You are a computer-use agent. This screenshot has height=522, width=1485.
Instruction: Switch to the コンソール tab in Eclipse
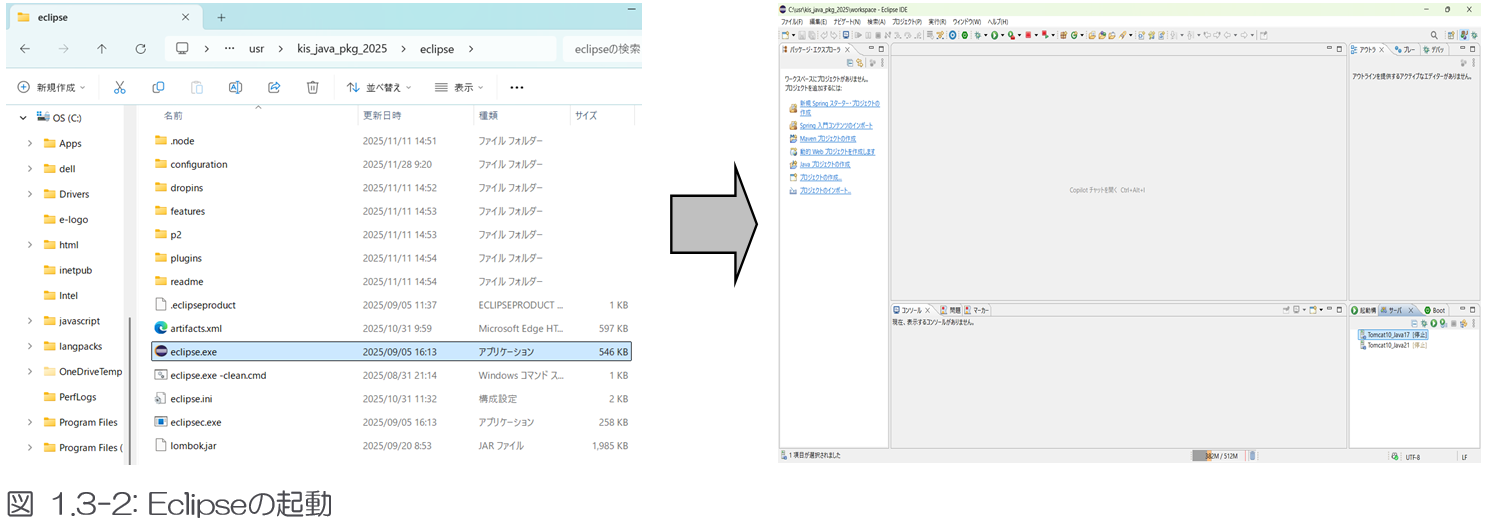click(x=911, y=310)
